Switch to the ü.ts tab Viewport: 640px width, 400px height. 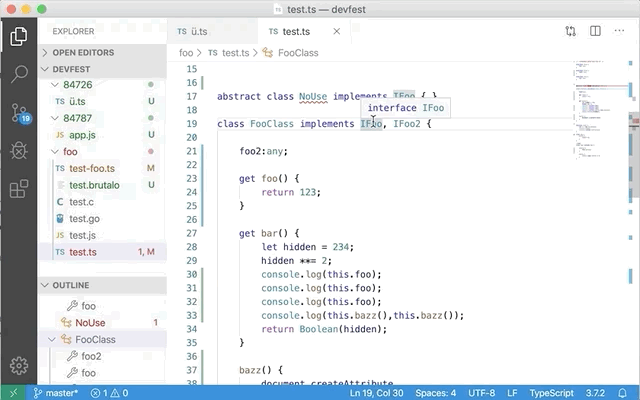pyautogui.click(x=212, y=31)
